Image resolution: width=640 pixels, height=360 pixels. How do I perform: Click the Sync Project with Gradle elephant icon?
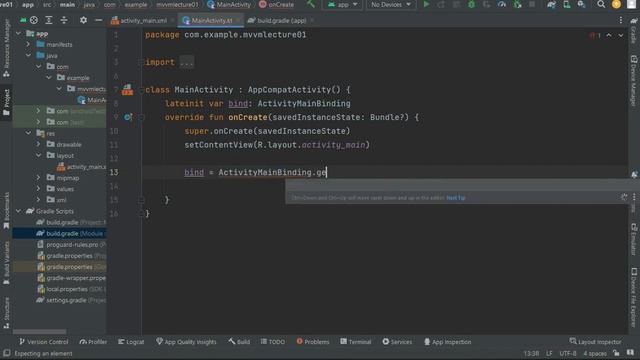[x=551, y=4]
